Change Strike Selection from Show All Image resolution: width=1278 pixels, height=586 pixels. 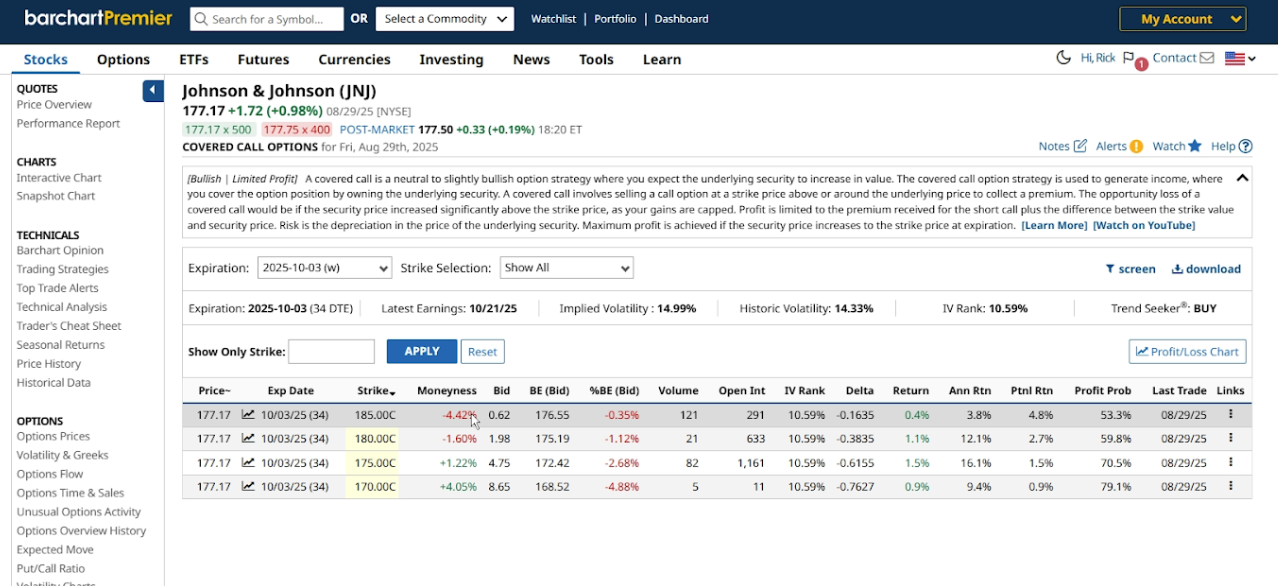pyautogui.click(x=566, y=267)
